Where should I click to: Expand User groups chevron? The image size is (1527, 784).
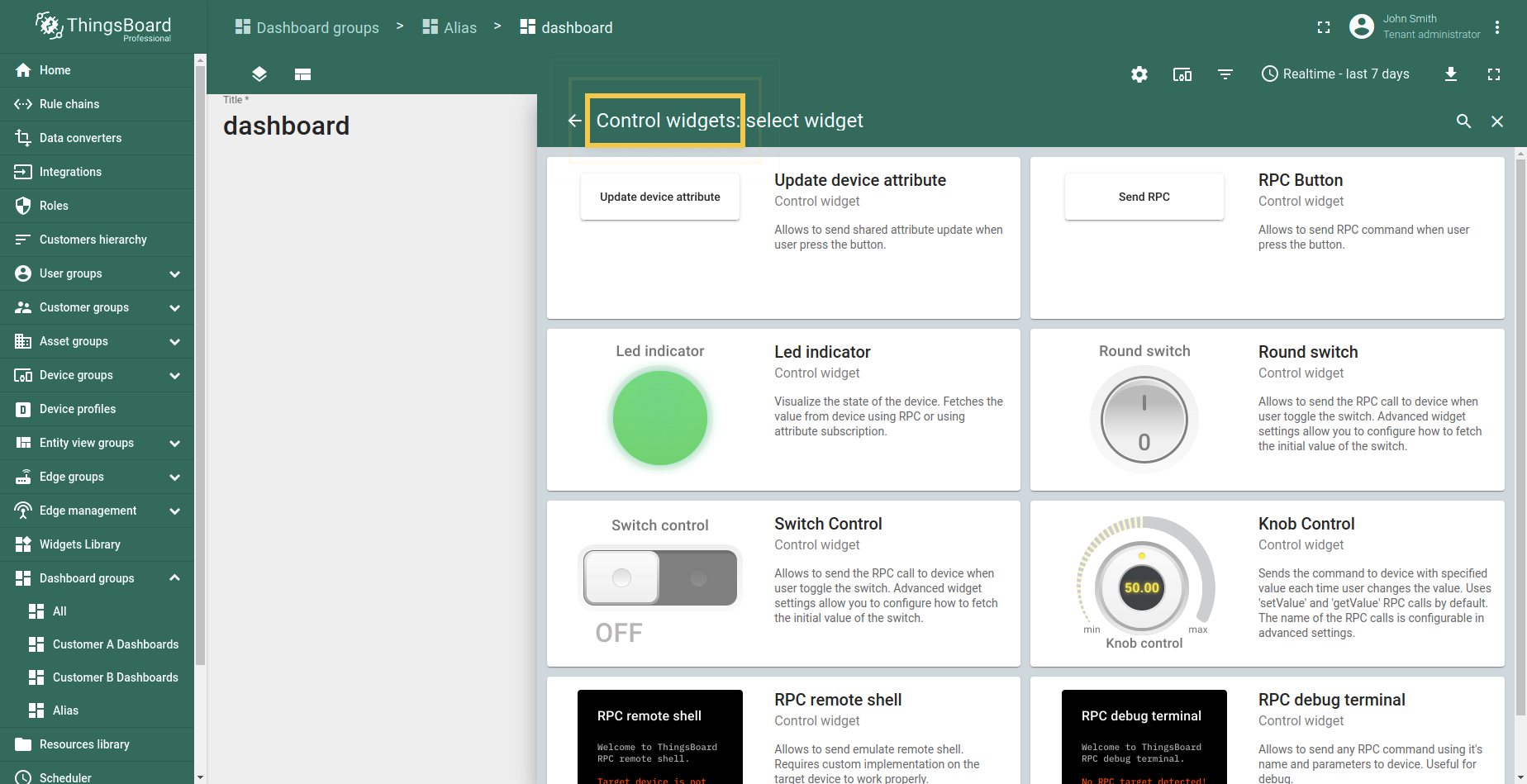tap(174, 273)
